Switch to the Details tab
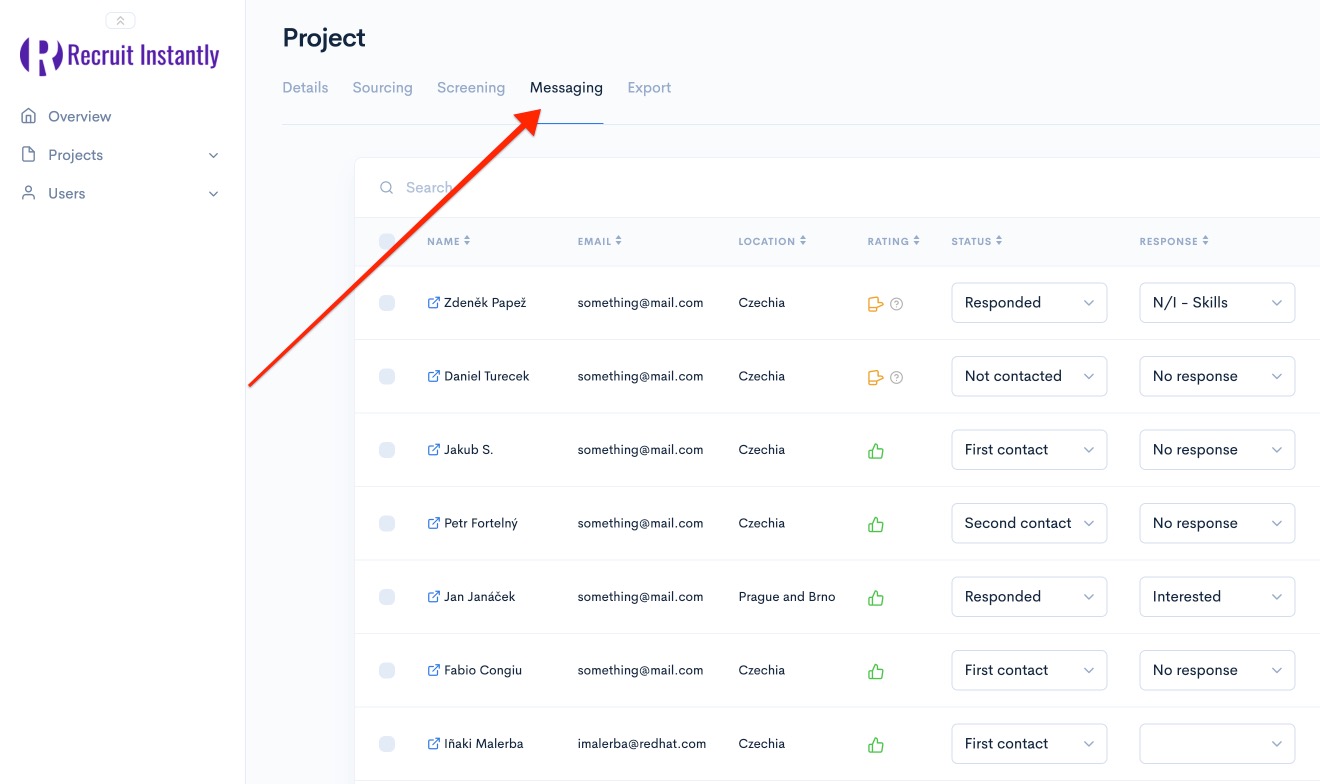1320x784 pixels. [305, 88]
